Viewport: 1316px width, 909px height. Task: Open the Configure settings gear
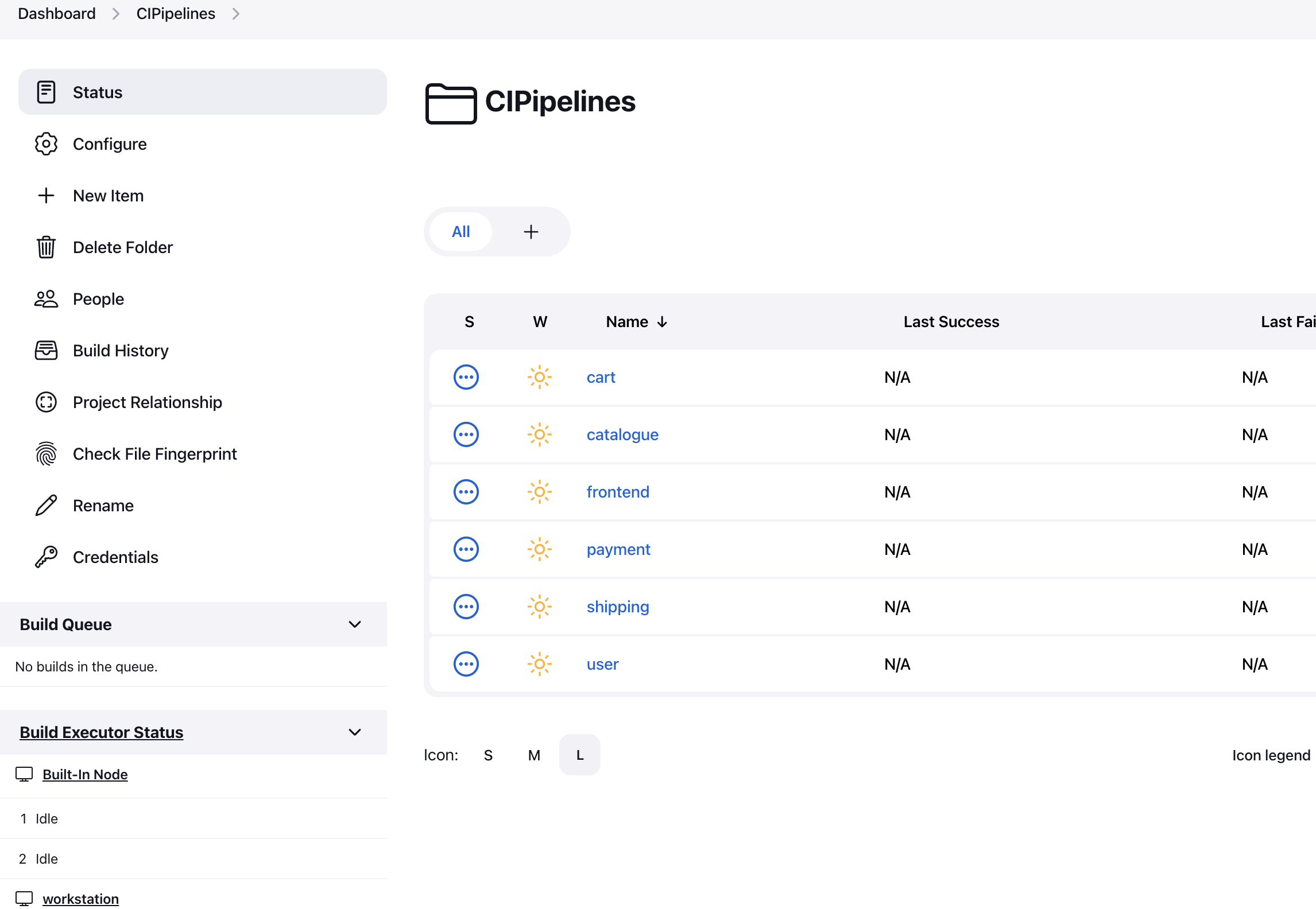(x=109, y=144)
